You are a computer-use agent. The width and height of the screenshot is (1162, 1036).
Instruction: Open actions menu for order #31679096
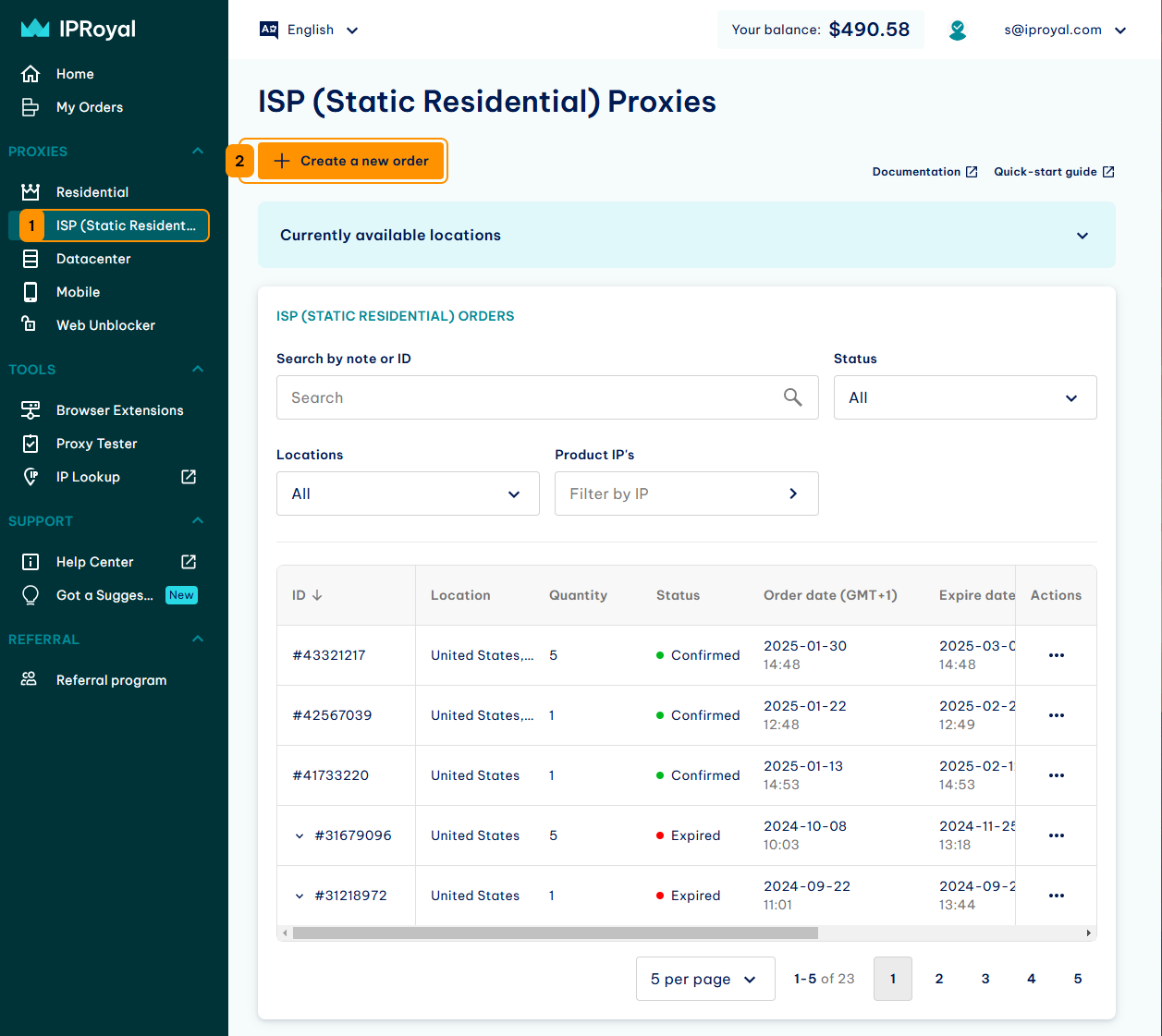pos(1057,835)
